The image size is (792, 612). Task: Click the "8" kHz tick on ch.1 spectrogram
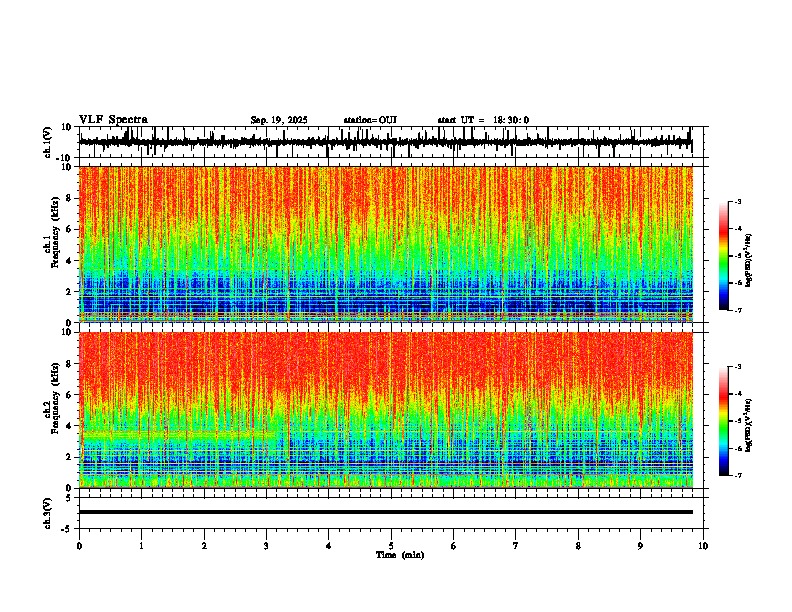tap(71, 198)
